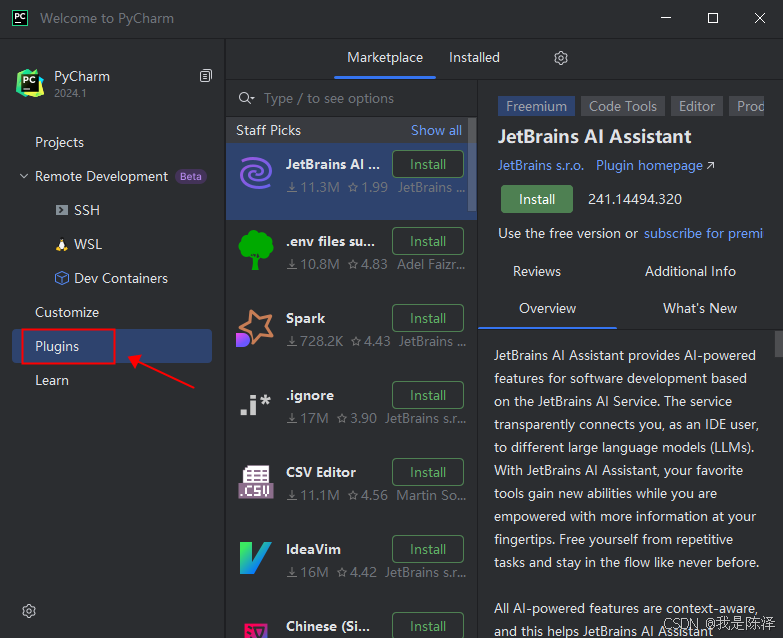The height and width of the screenshot is (638, 783).
Task: Click the Dev Containers cube icon
Action: point(61,278)
